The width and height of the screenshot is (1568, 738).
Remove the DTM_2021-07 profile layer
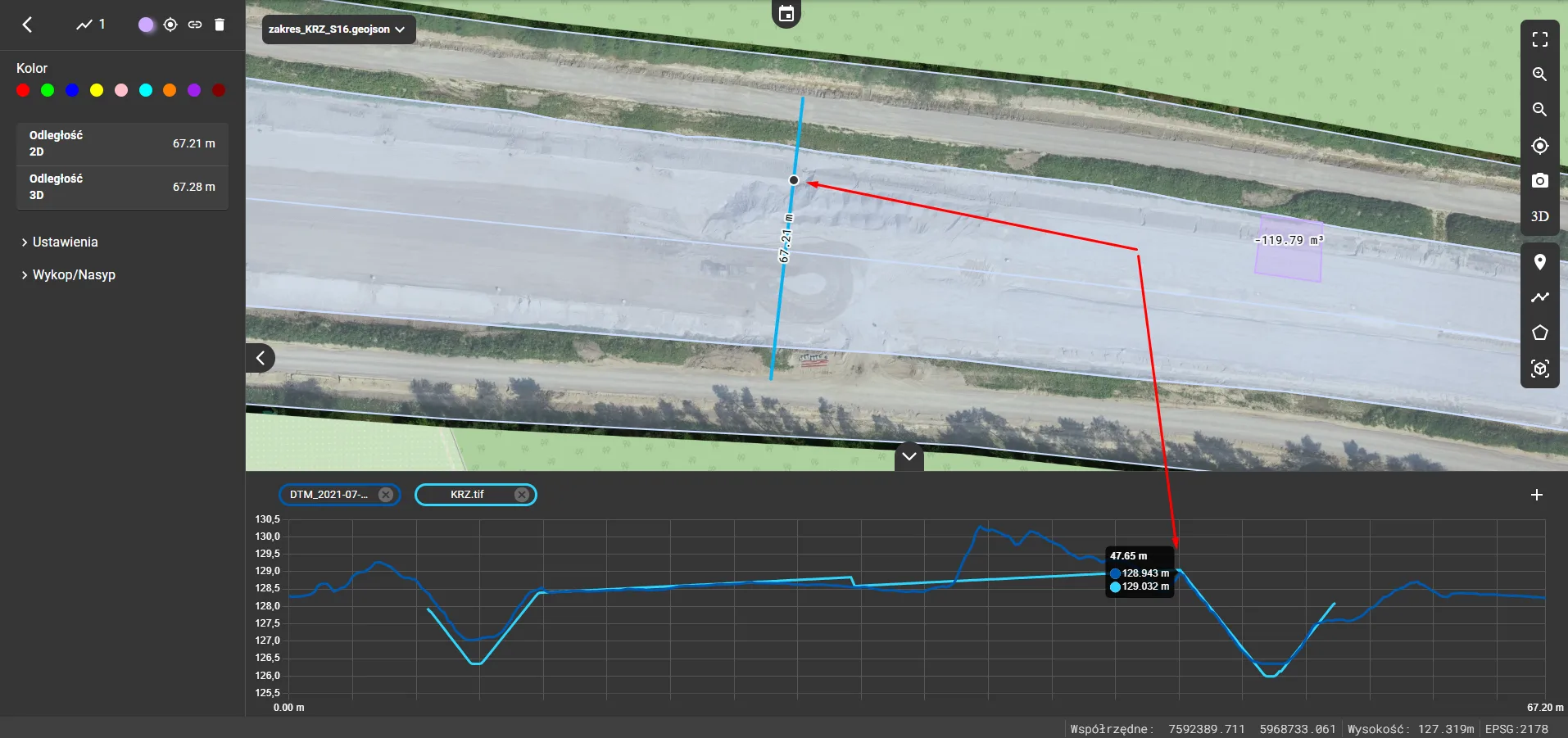385,495
